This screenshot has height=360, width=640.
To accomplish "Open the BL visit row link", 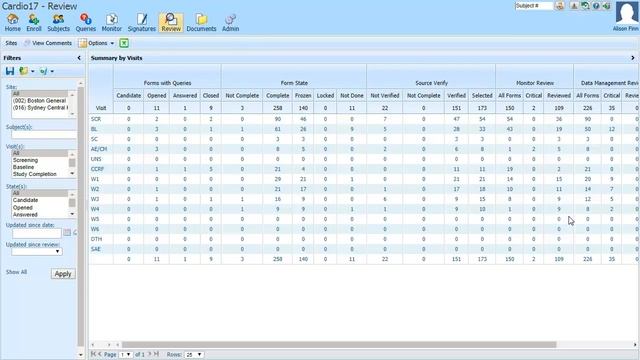I will point(94,129).
